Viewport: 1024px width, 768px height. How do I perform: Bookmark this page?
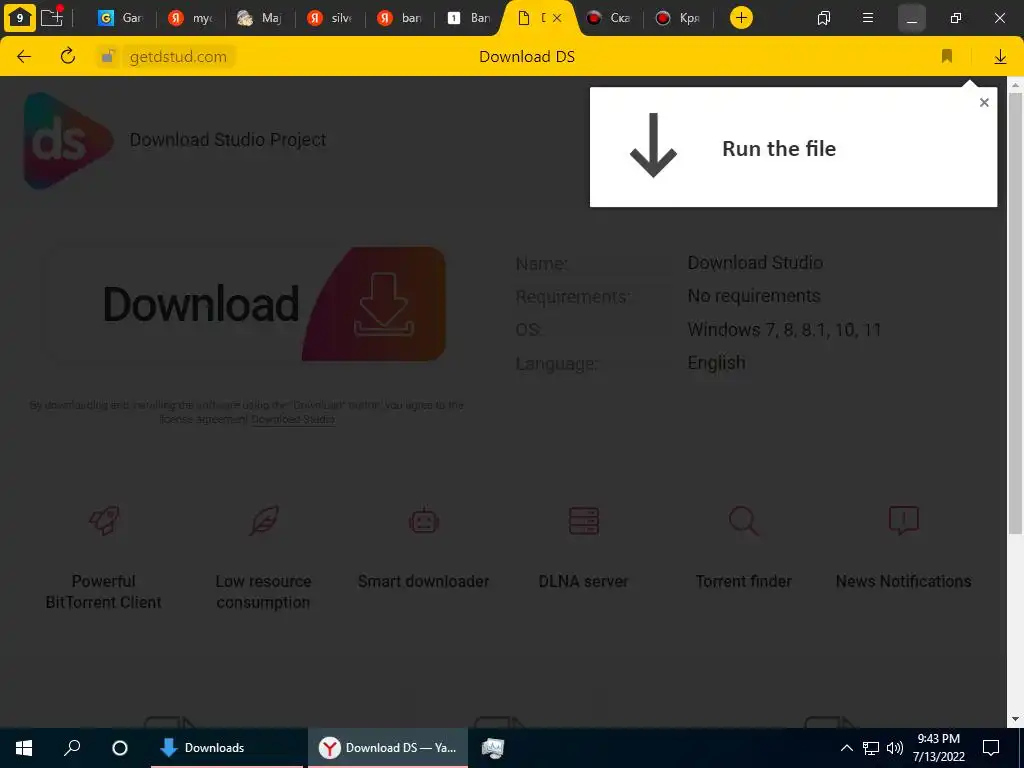point(947,56)
